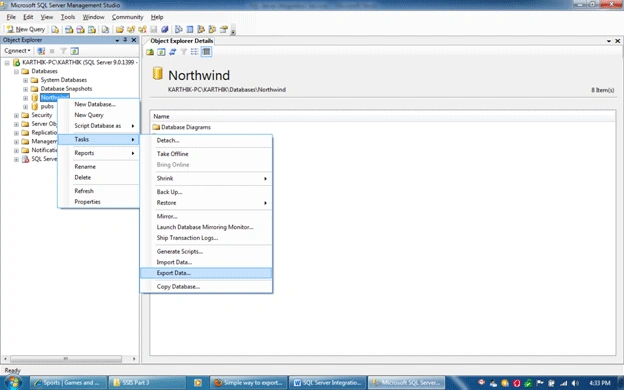Click the Properties Window toolbar icon

[224, 29]
